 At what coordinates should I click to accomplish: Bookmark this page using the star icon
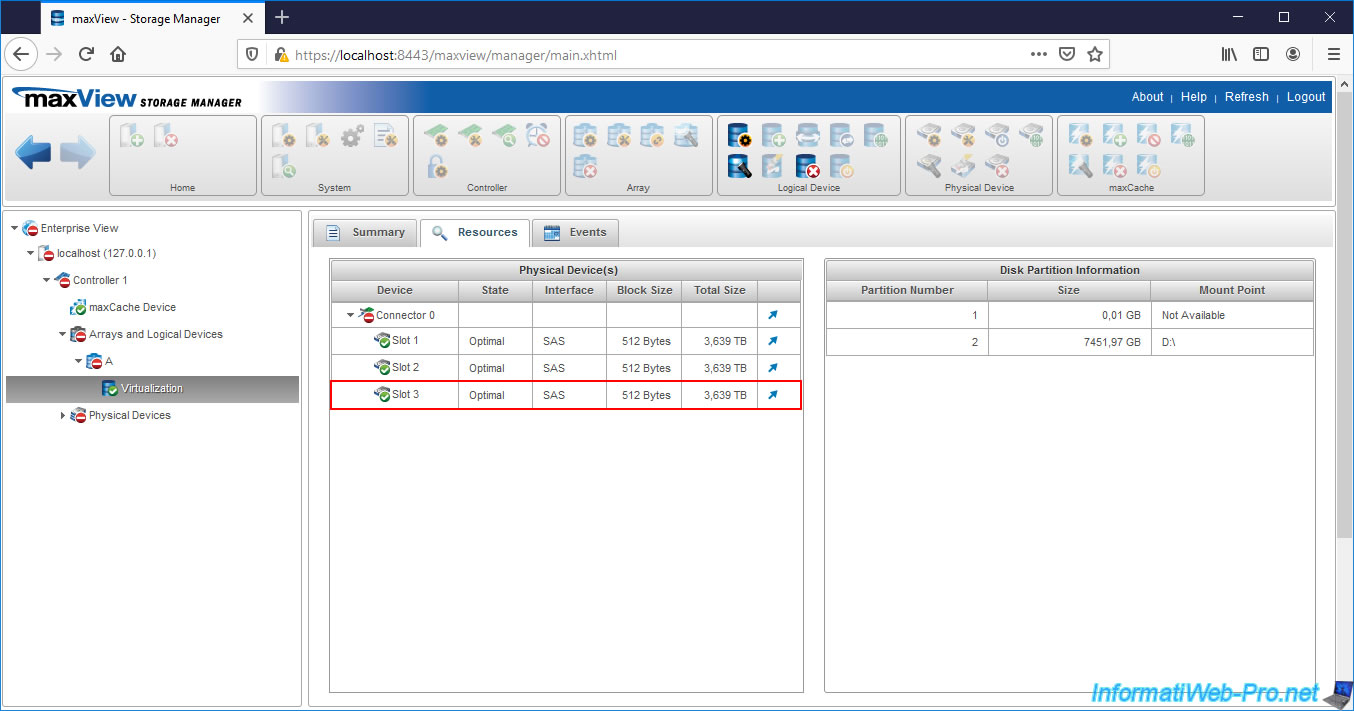click(1095, 54)
